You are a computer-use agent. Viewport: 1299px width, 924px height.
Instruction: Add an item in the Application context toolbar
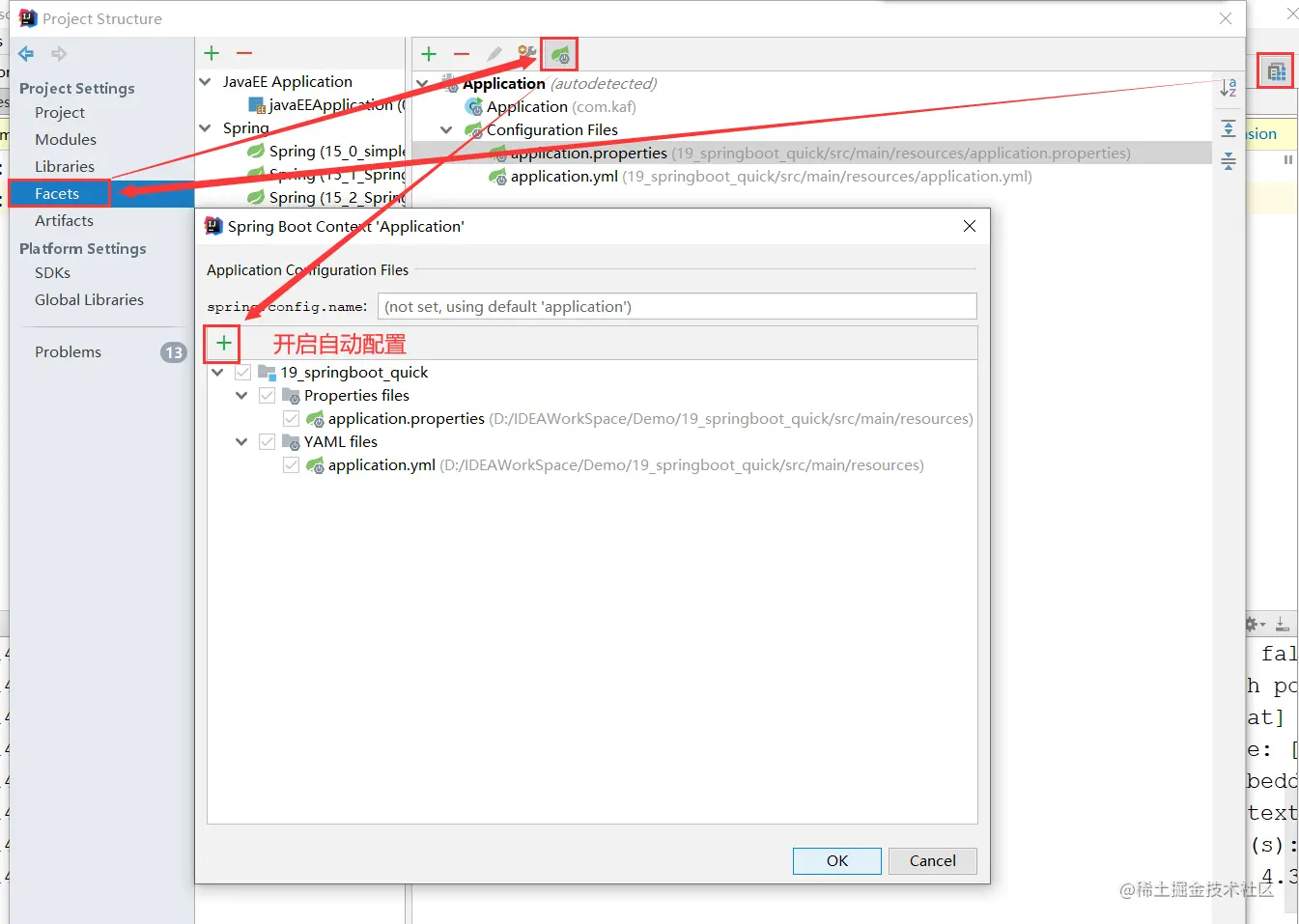(x=429, y=54)
